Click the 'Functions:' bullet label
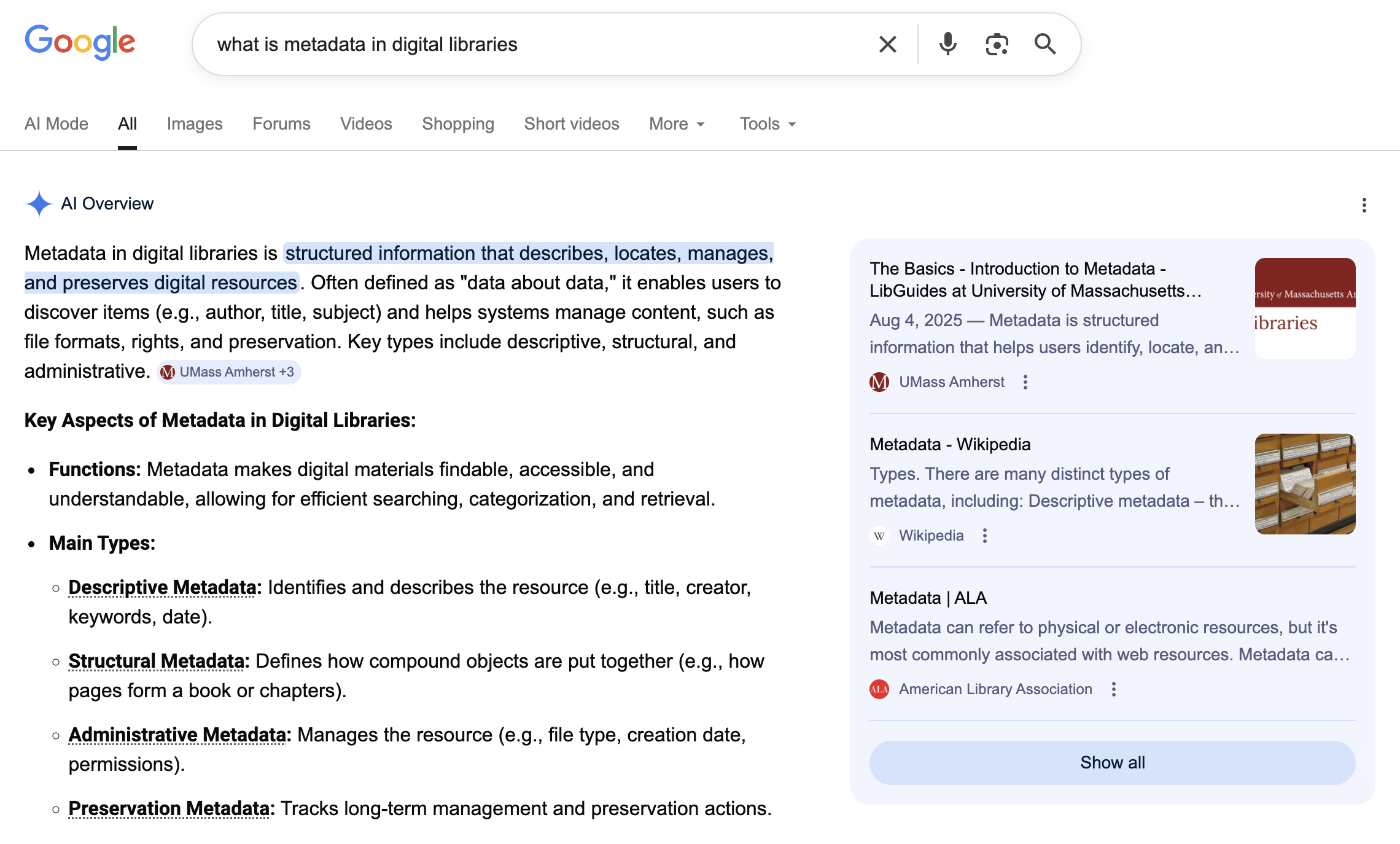1400x844 pixels. pos(95,469)
